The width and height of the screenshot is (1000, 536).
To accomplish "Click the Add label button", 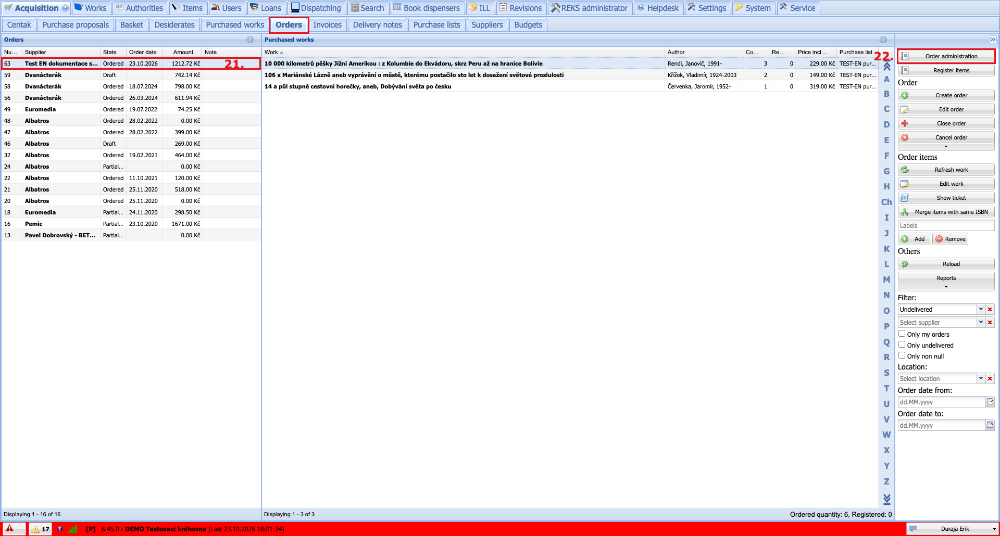I will (x=914, y=239).
